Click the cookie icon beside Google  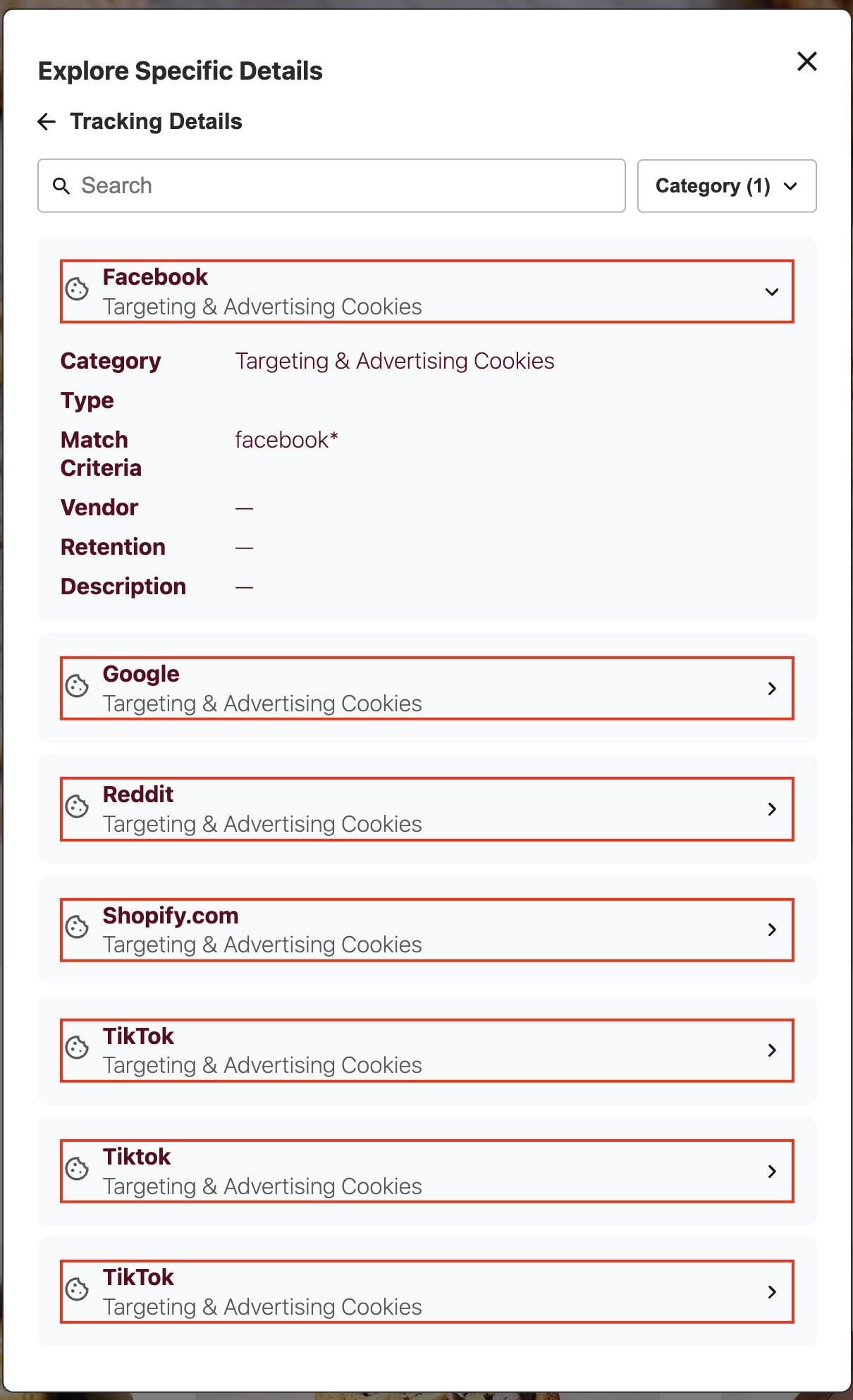click(77, 687)
